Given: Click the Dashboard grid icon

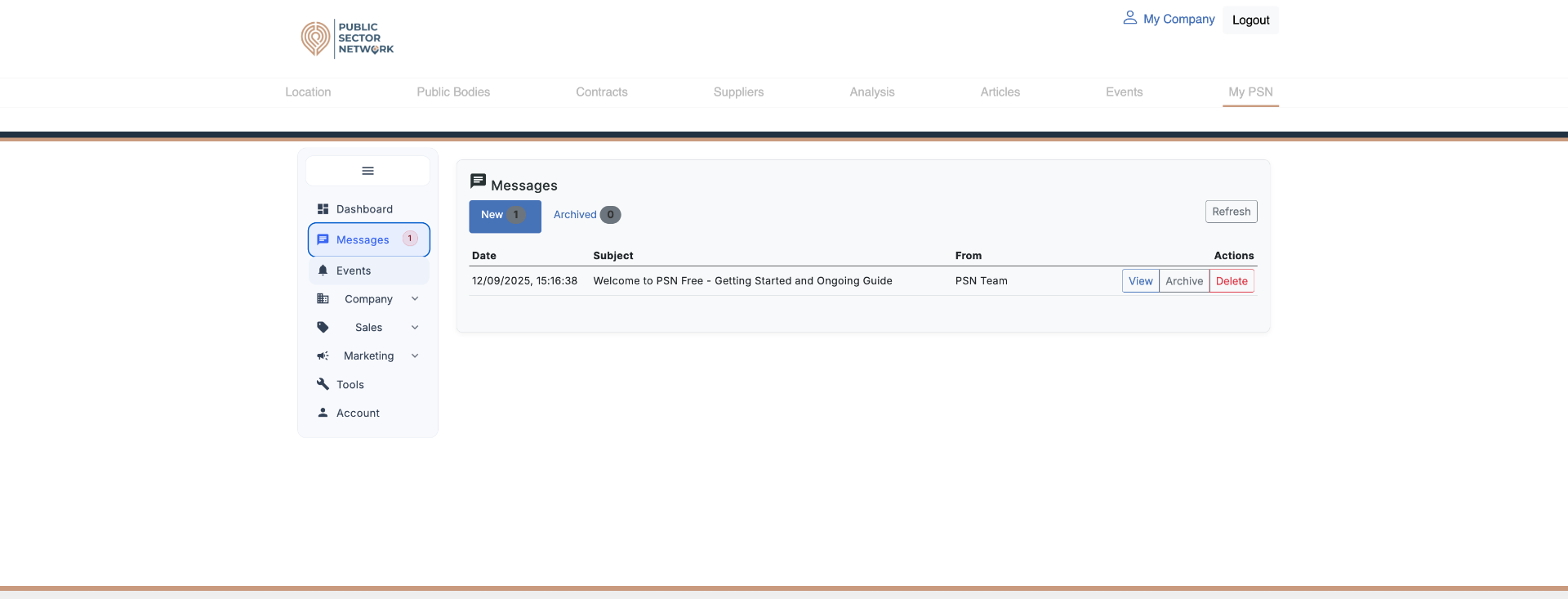Looking at the screenshot, I should point(323,209).
